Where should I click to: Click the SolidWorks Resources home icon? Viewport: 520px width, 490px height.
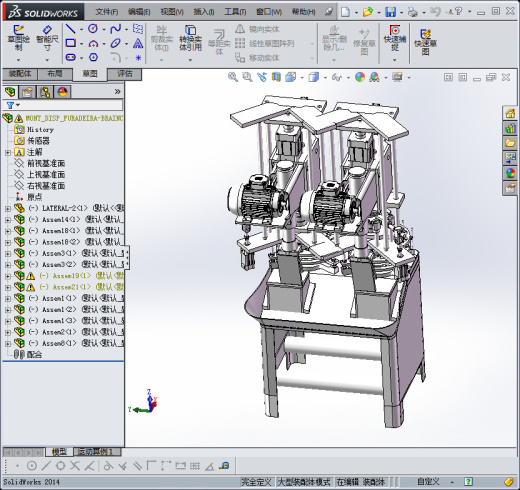click(510, 113)
